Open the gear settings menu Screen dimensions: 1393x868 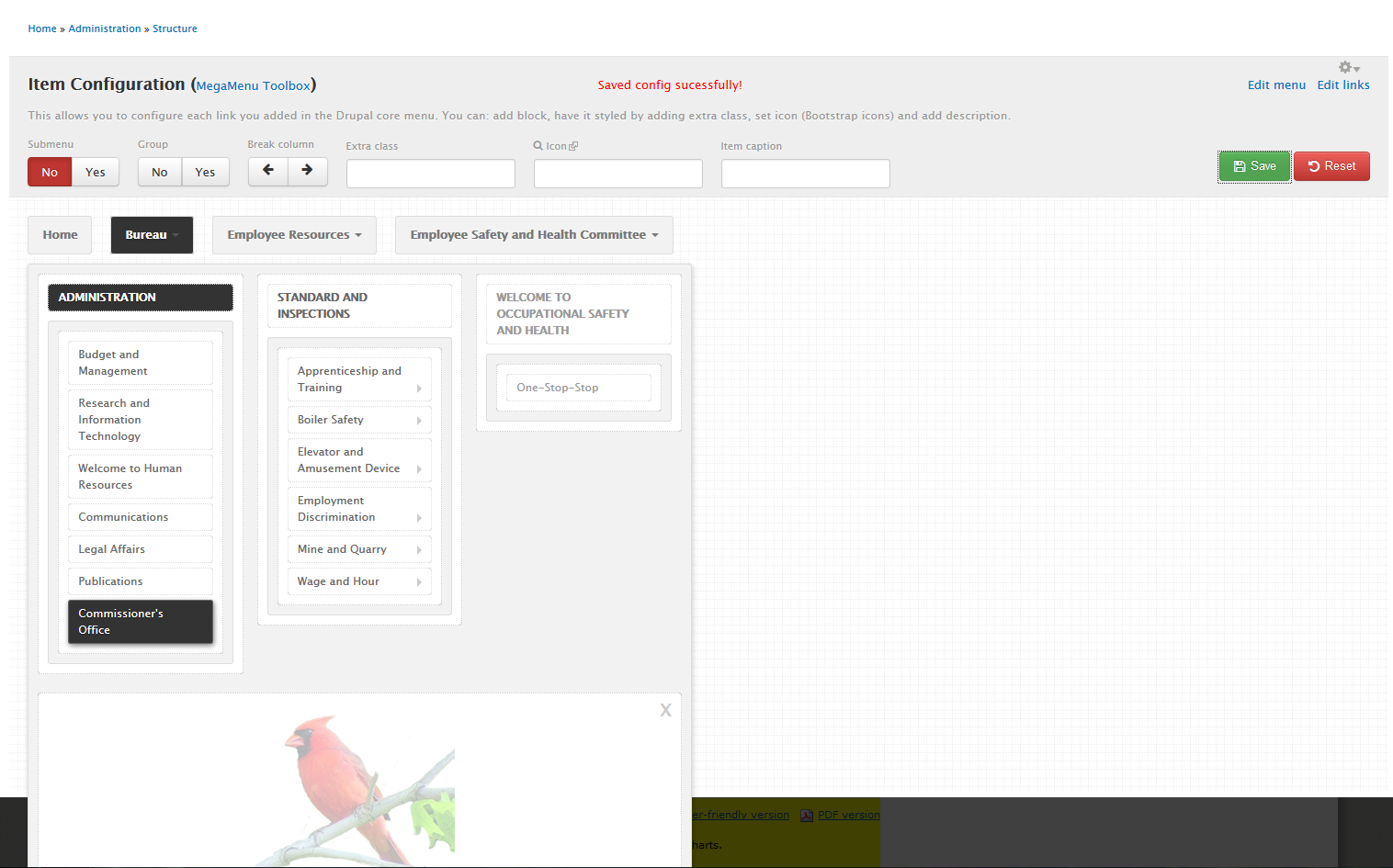click(x=1345, y=66)
